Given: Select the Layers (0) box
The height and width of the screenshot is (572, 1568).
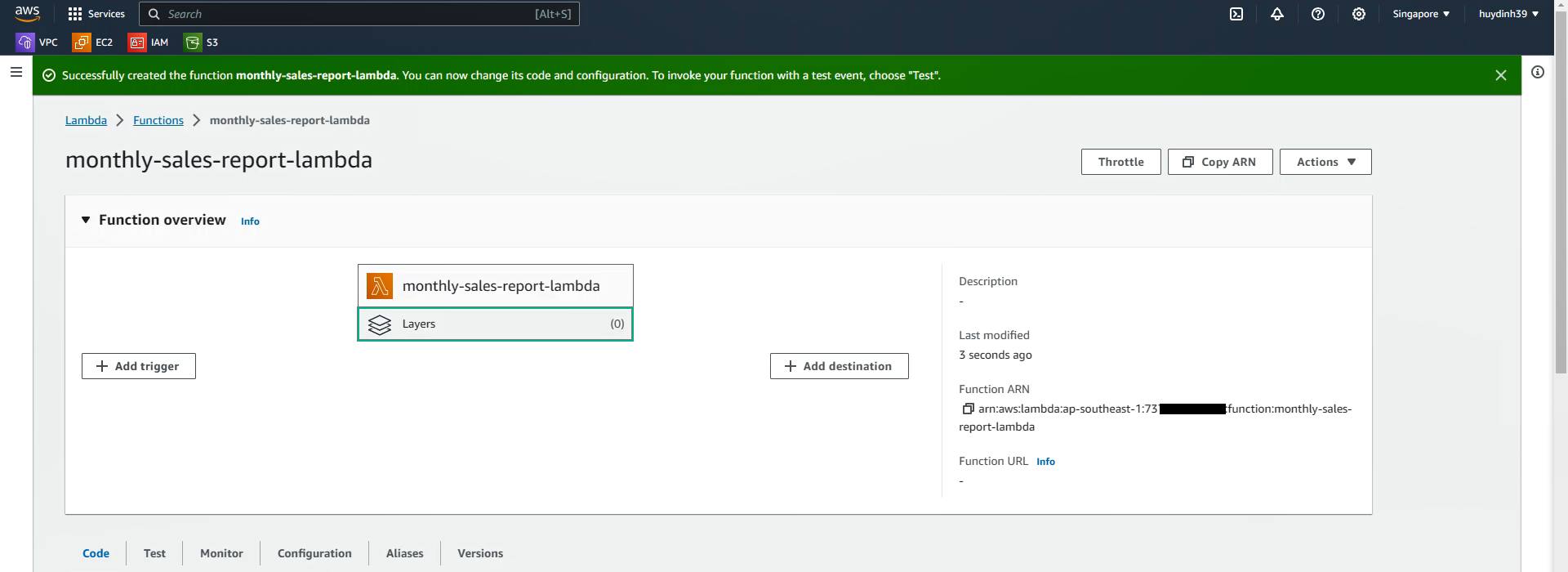Looking at the screenshot, I should [495, 324].
